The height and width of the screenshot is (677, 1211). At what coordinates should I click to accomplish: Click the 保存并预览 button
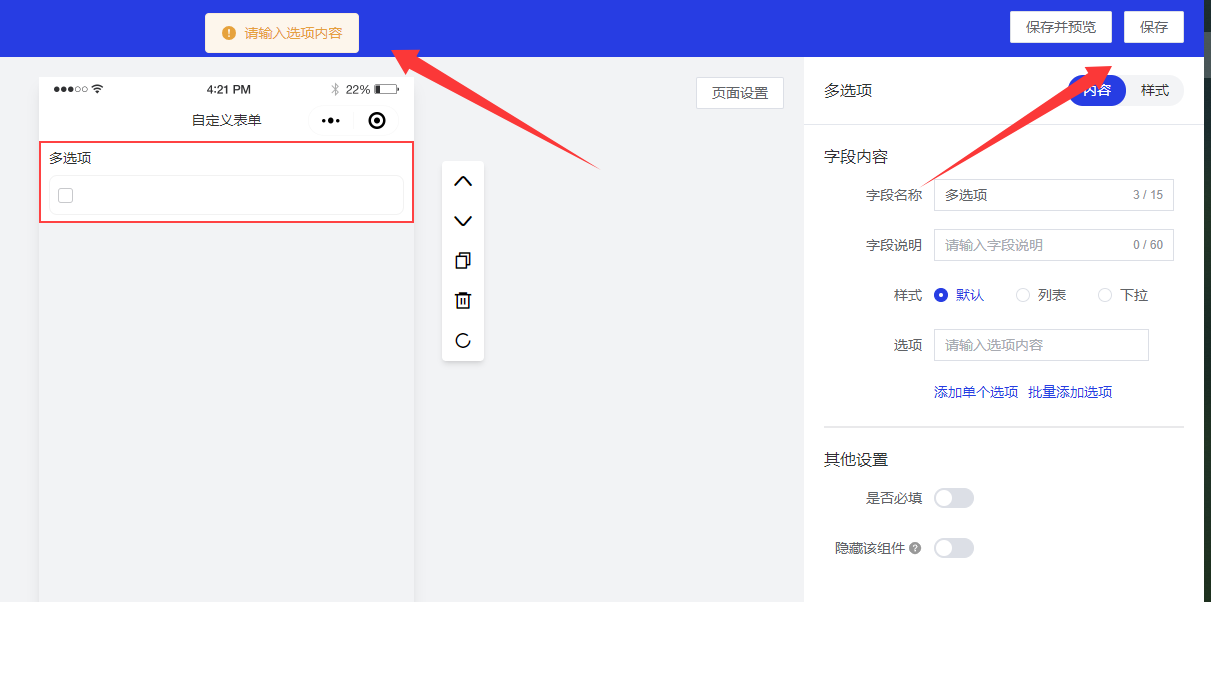[1060, 27]
